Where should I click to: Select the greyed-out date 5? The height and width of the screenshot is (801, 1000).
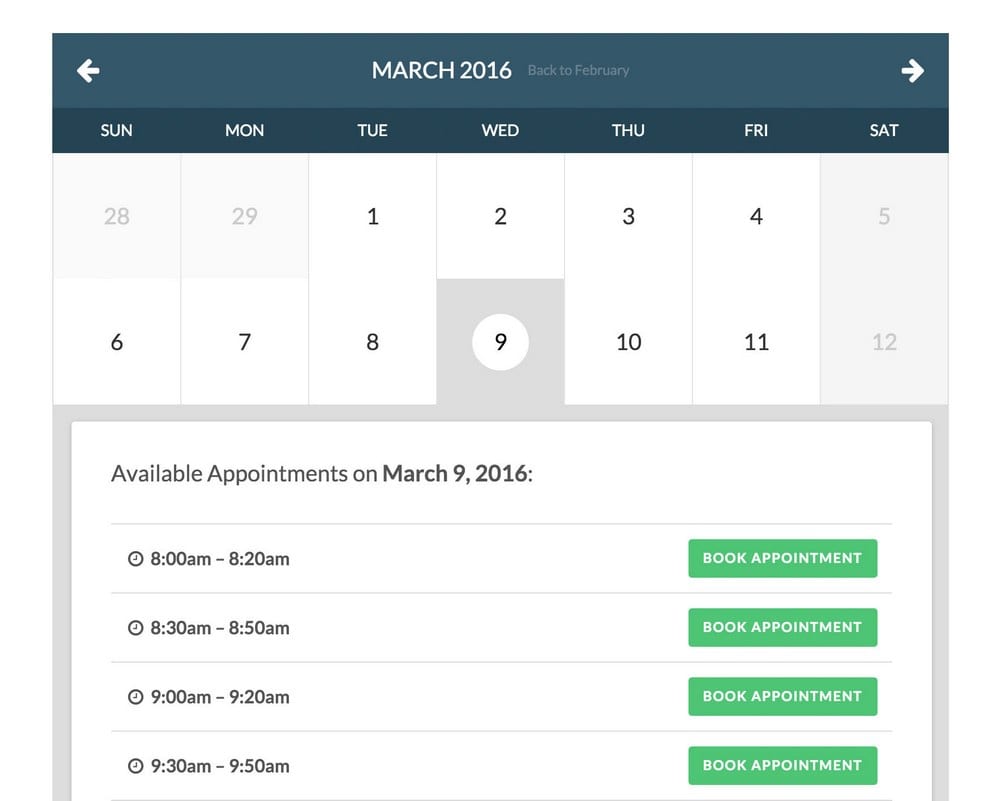(884, 216)
